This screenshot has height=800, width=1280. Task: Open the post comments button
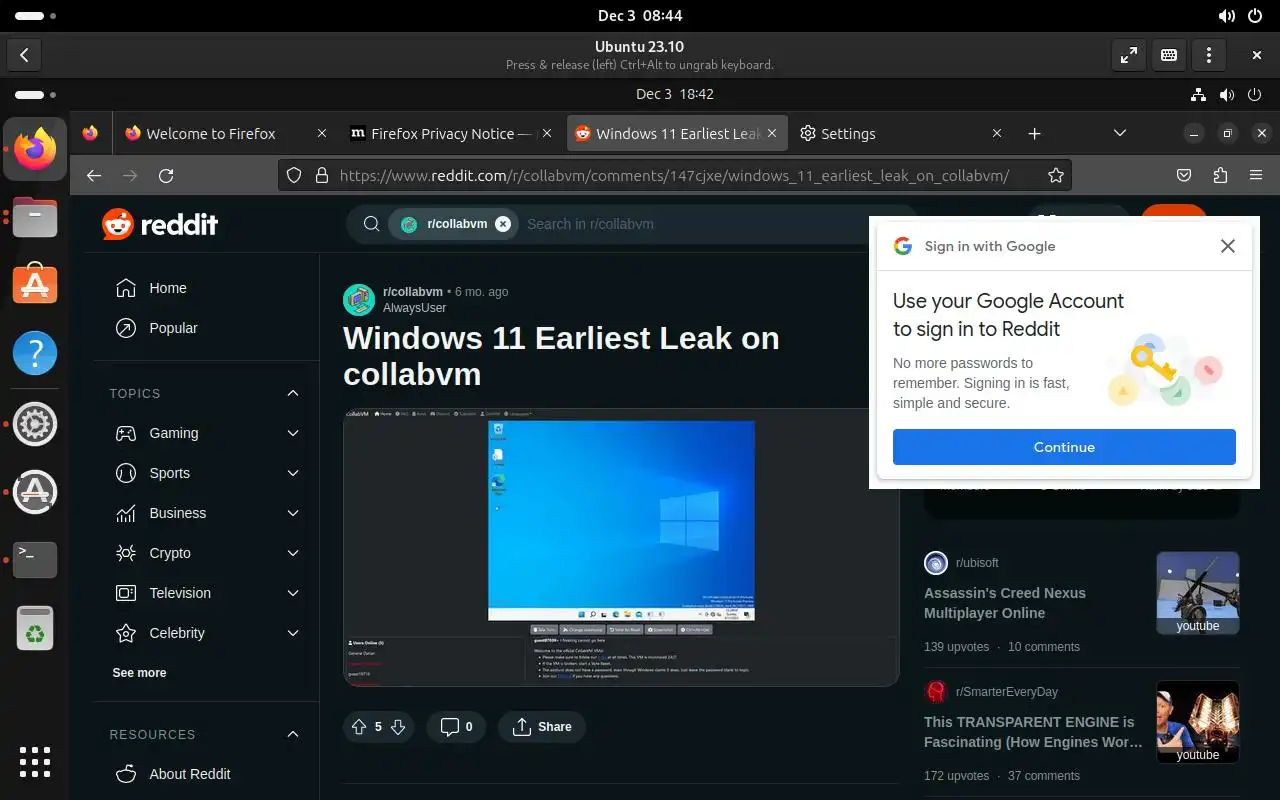point(457,727)
